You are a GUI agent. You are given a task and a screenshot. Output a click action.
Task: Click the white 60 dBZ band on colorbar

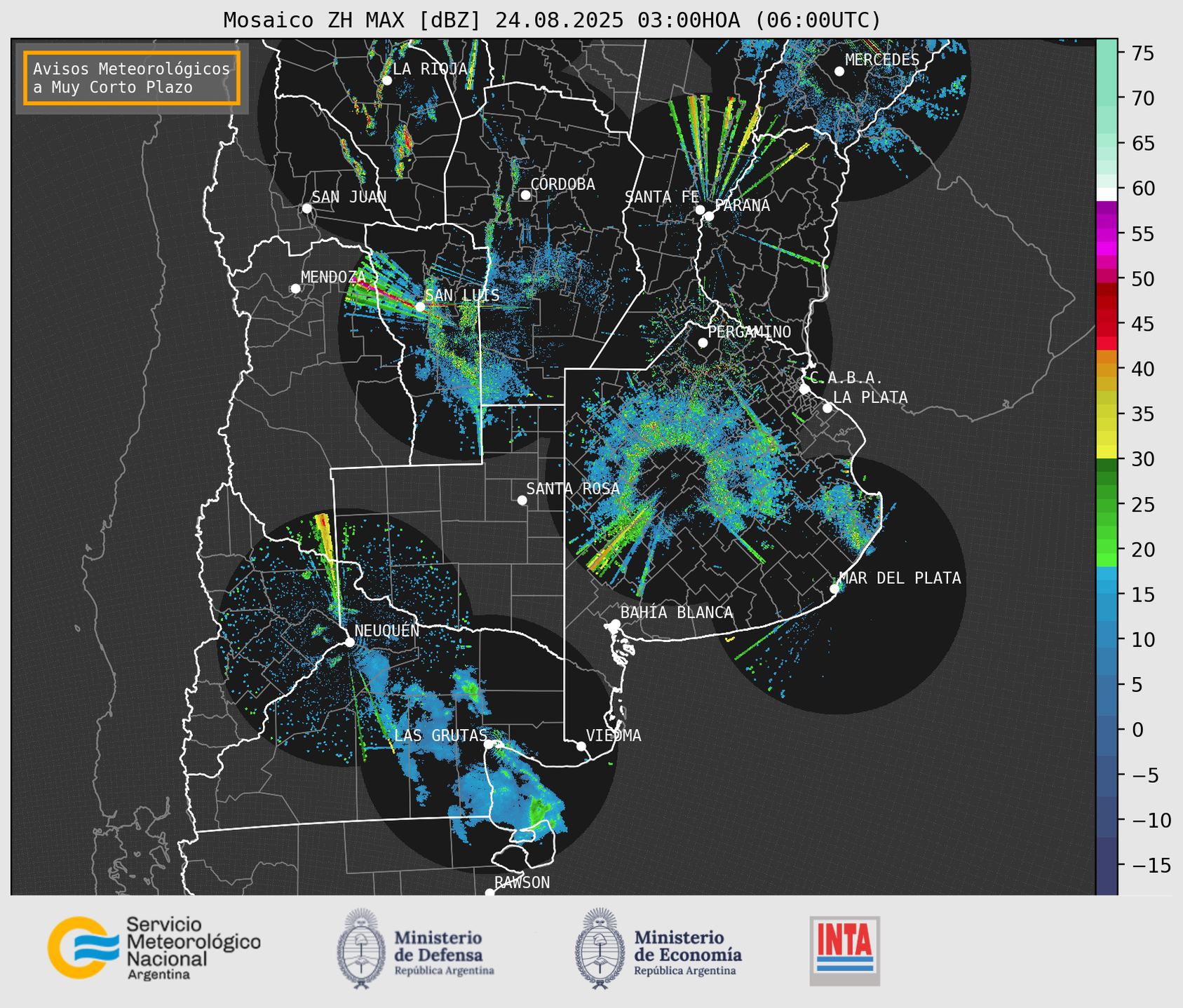click(x=1107, y=193)
